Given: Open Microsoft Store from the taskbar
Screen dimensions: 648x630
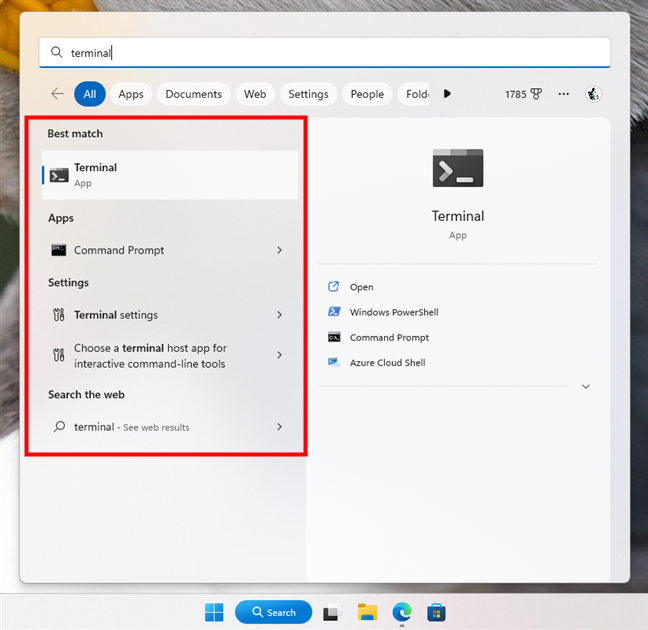Looking at the screenshot, I should [436, 612].
